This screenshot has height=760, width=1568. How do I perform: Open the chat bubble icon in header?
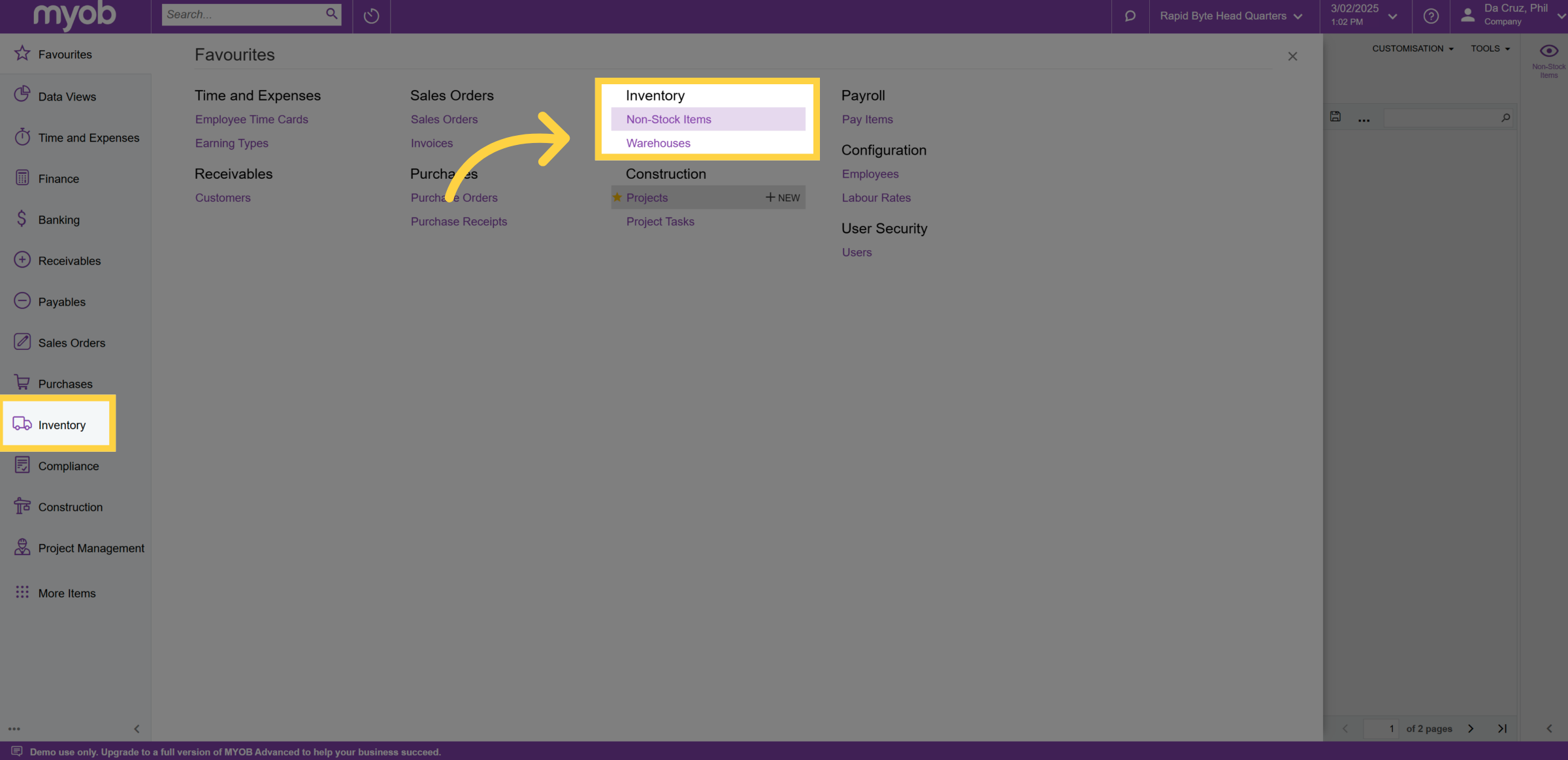tap(1130, 16)
